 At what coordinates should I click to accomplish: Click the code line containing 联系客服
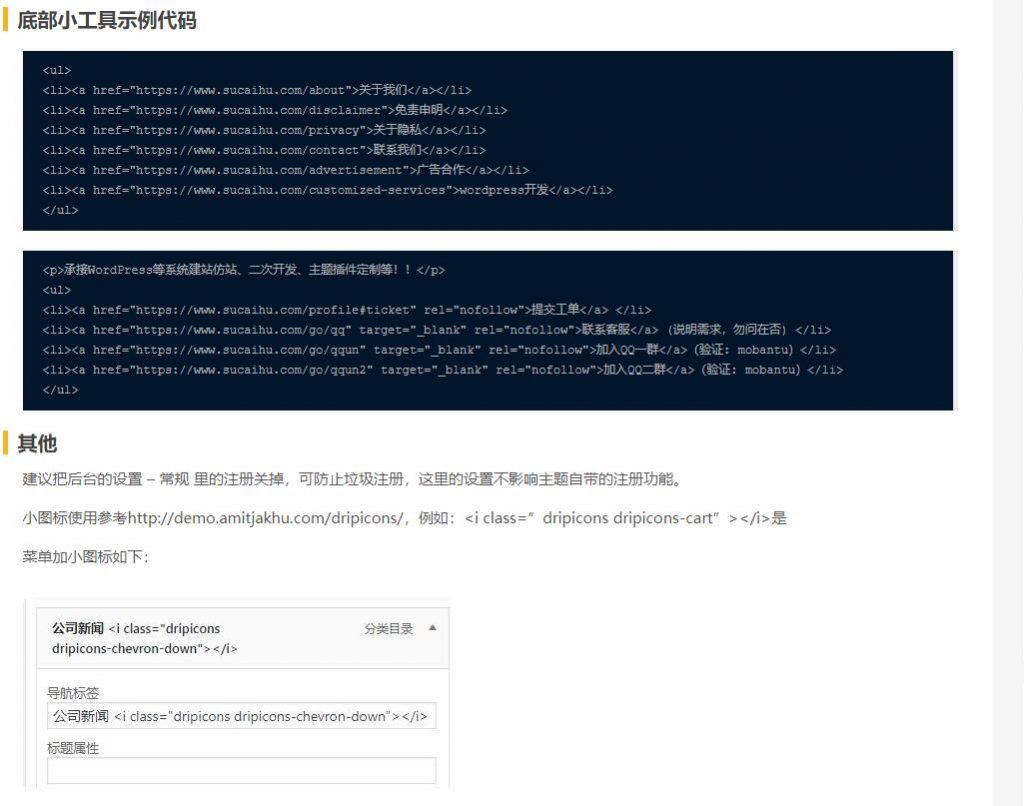click(x=437, y=330)
